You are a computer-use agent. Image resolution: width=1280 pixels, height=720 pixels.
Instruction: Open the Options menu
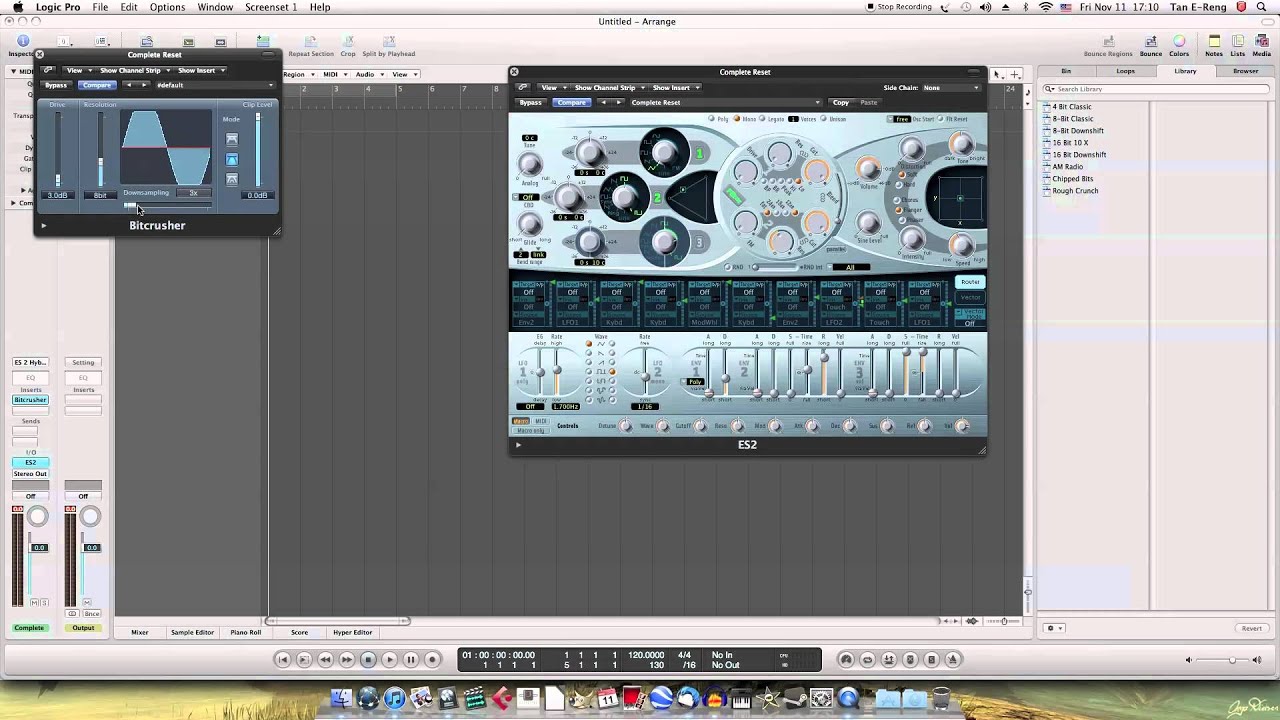[167, 7]
